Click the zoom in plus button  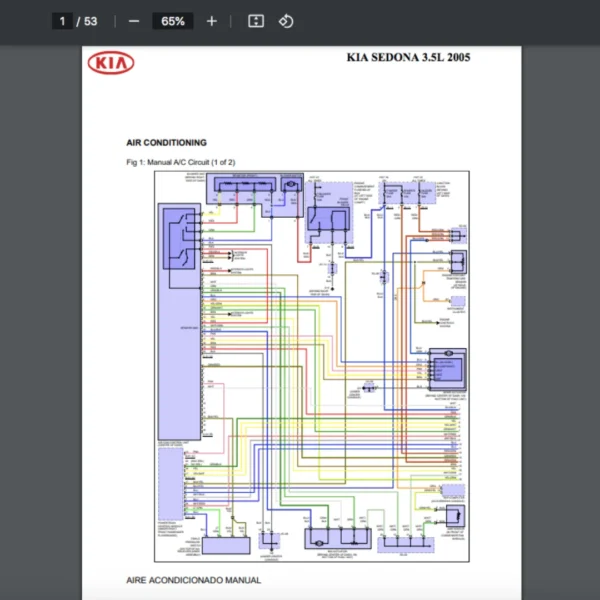[211, 21]
